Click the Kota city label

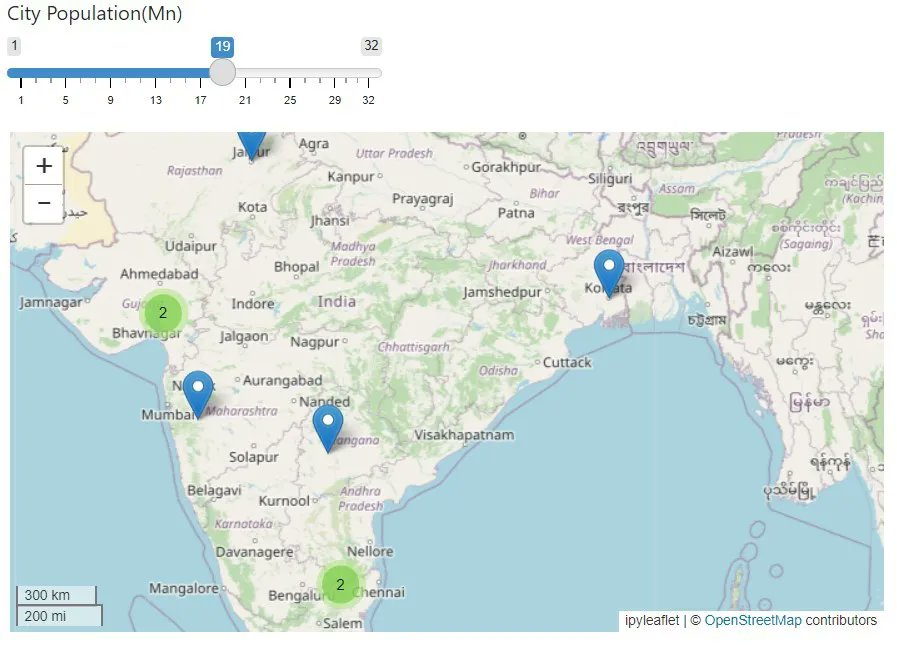point(252,207)
